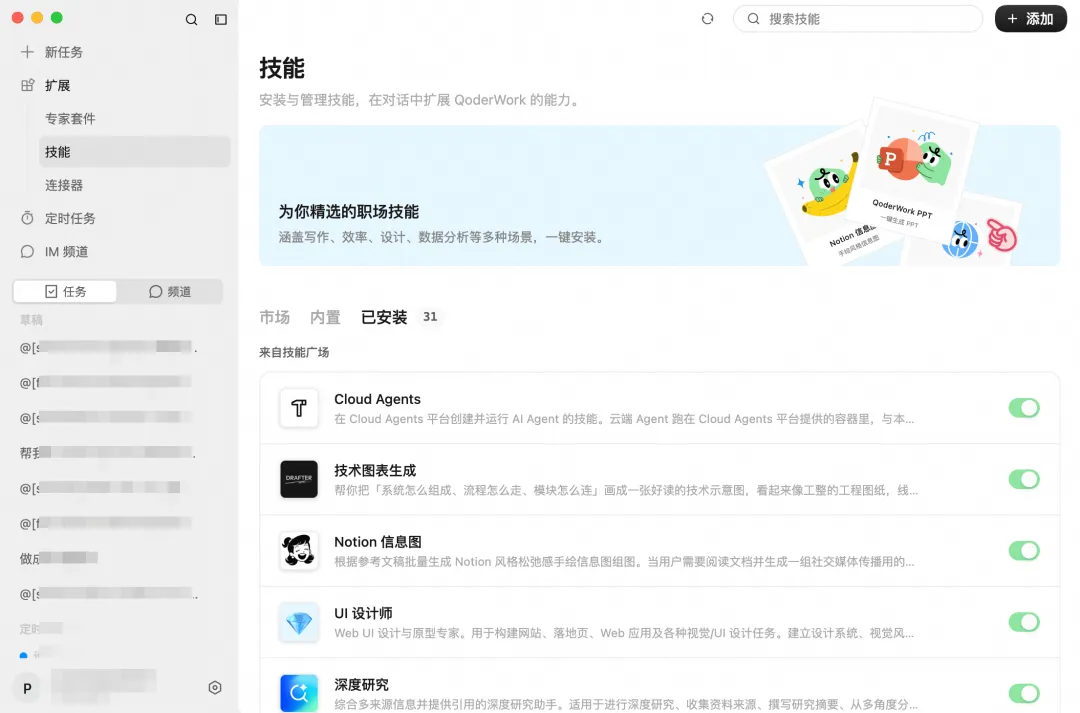Select the 任务 segment tab
This screenshot has height=713, width=1080.
65,291
